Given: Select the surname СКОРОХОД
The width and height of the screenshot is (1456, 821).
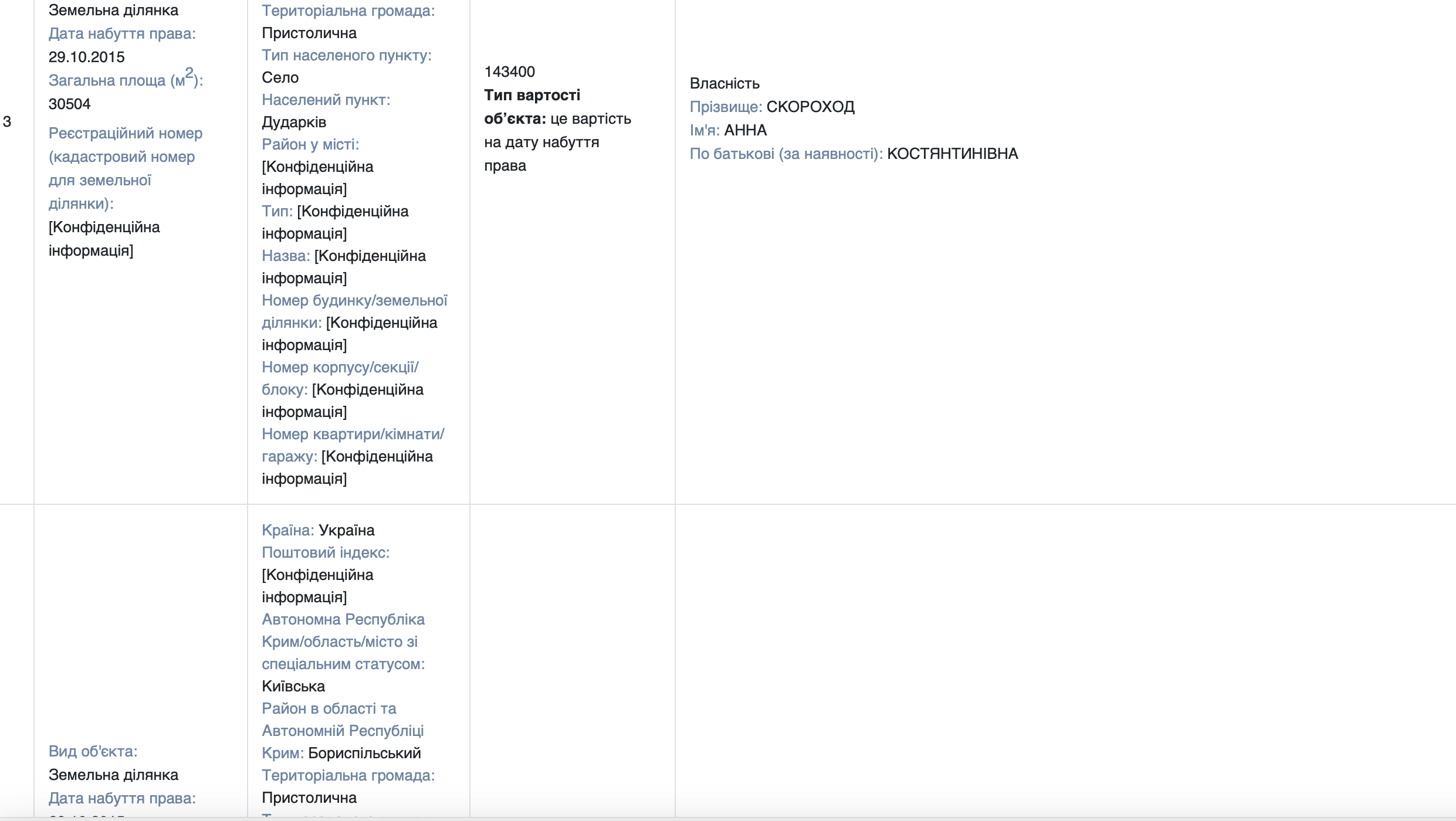Looking at the screenshot, I should coord(810,107).
